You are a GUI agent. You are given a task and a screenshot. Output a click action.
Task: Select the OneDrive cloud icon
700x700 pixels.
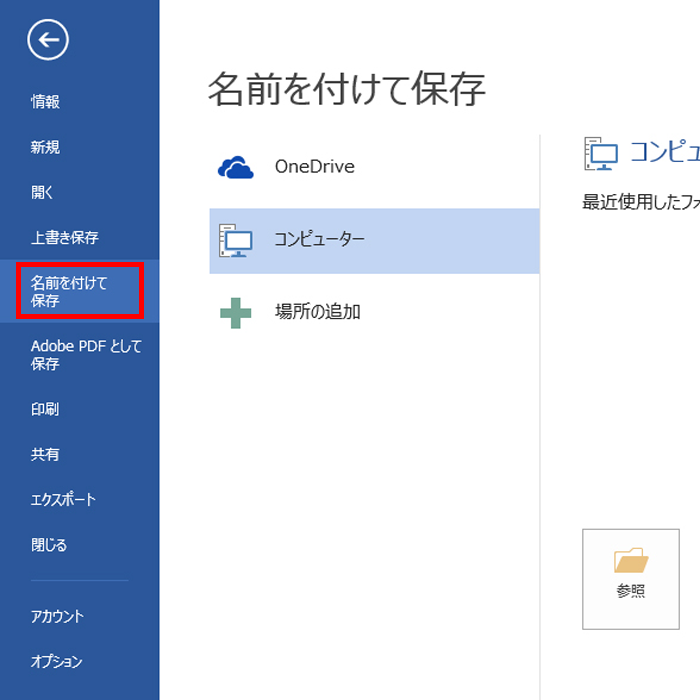(x=236, y=167)
